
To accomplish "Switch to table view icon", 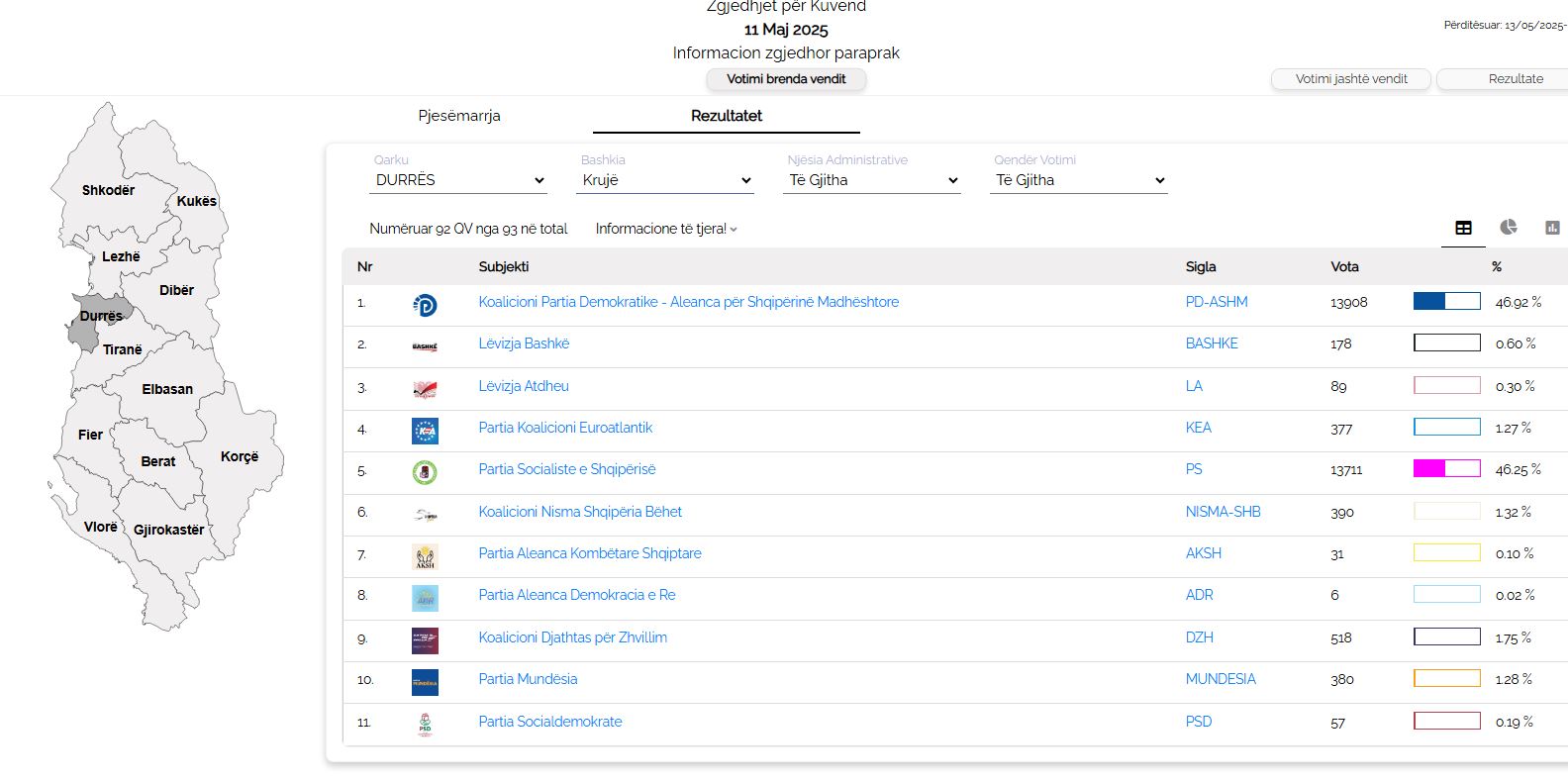I will coord(1463,228).
